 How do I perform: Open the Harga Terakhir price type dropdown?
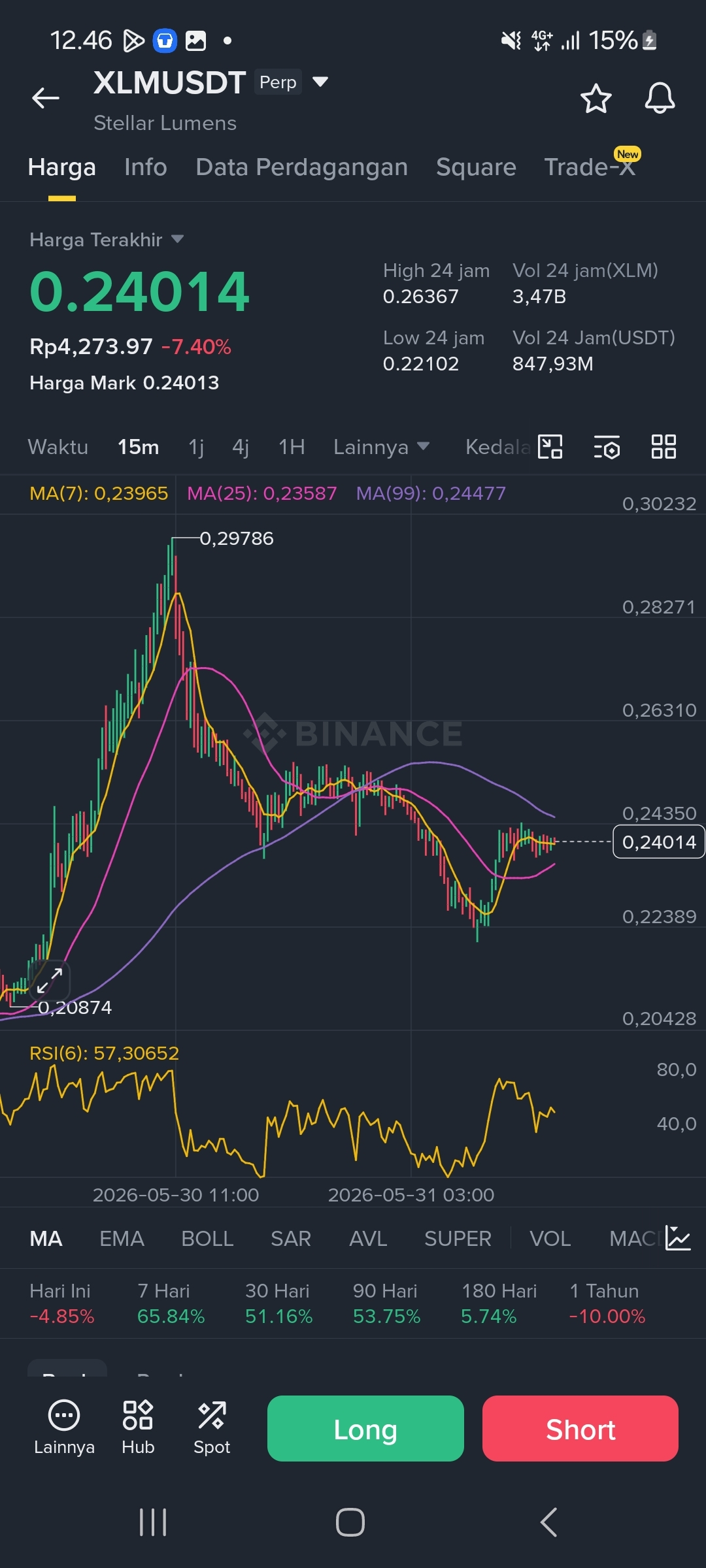click(x=107, y=240)
